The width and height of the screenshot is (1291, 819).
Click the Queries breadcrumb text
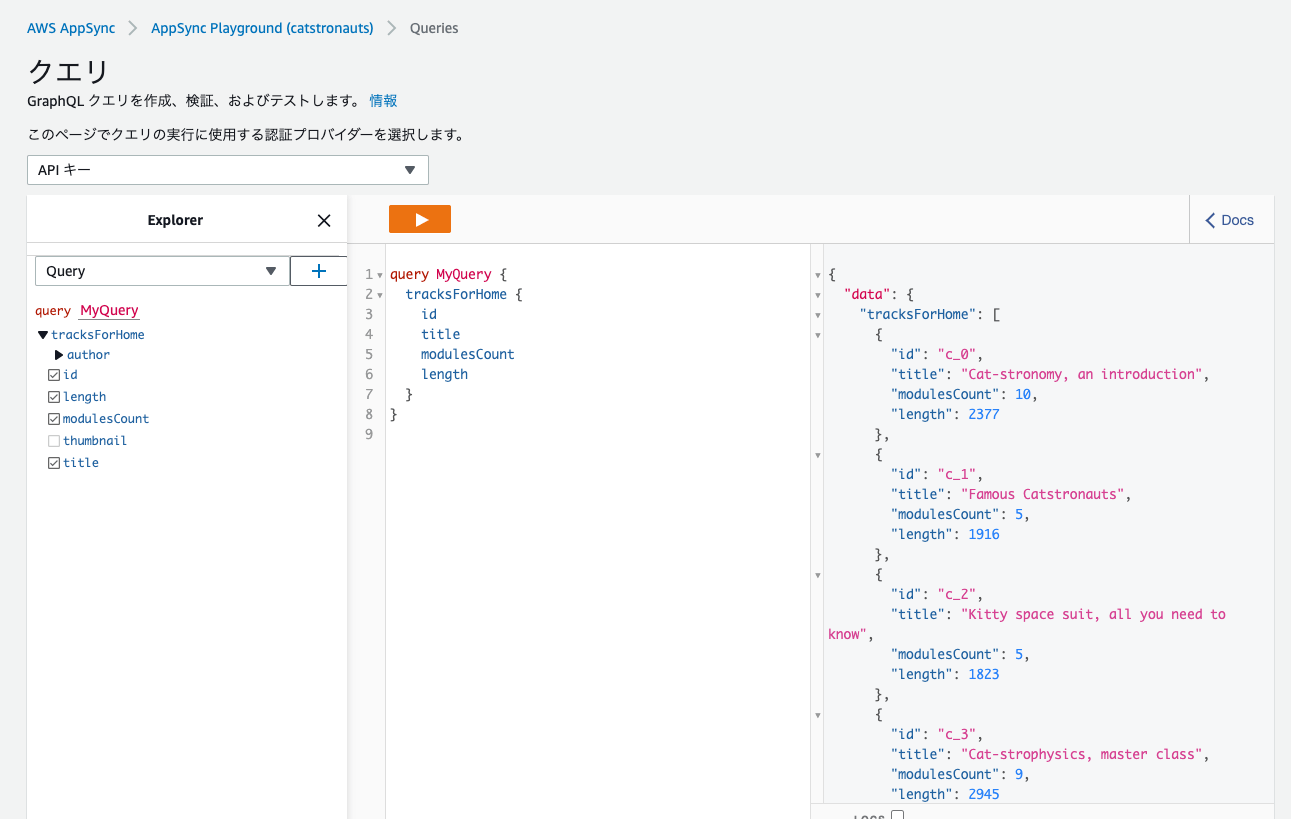[x=434, y=28]
